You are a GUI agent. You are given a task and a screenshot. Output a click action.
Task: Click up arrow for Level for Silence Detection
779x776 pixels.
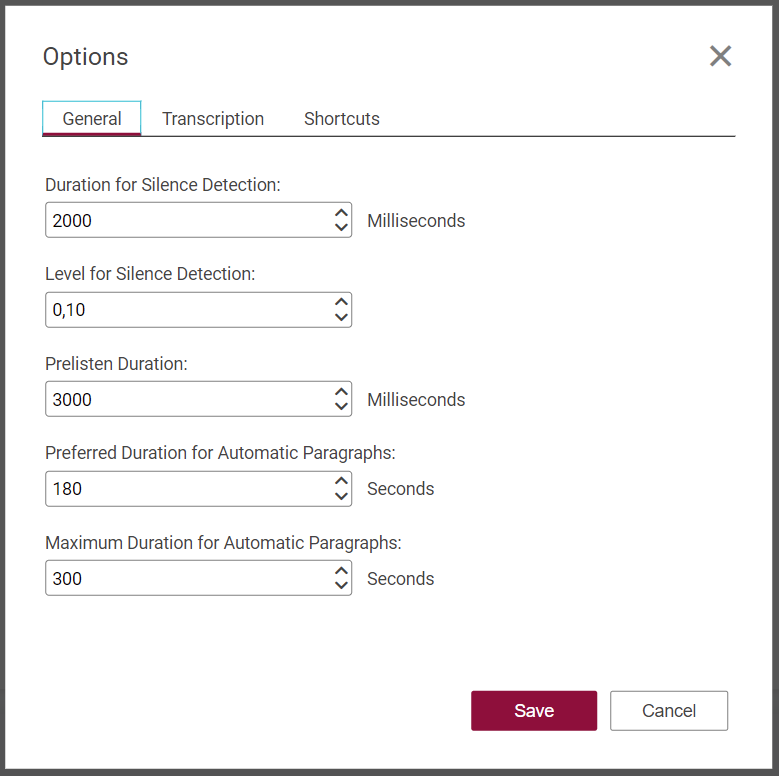[x=341, y=302]
